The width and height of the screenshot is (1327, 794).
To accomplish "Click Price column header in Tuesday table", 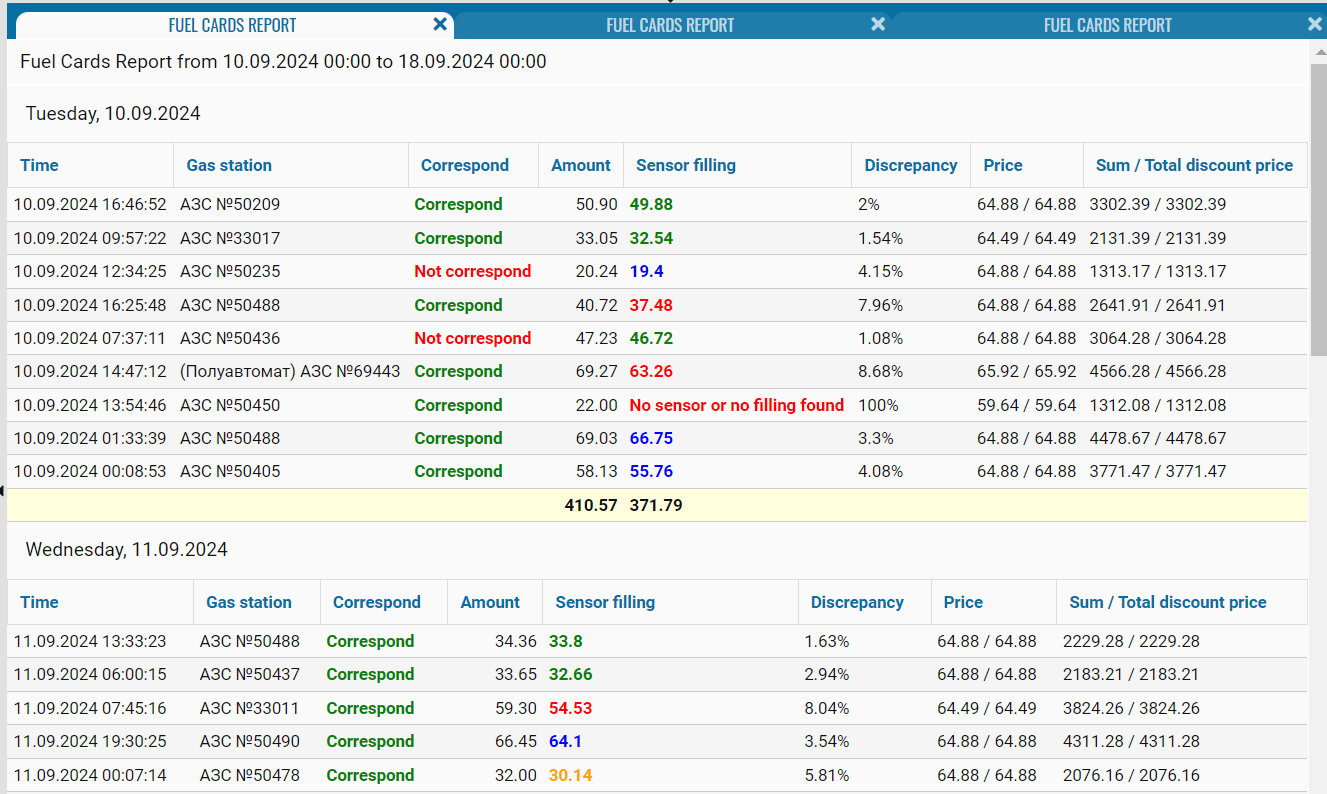I will [1003, 165].
